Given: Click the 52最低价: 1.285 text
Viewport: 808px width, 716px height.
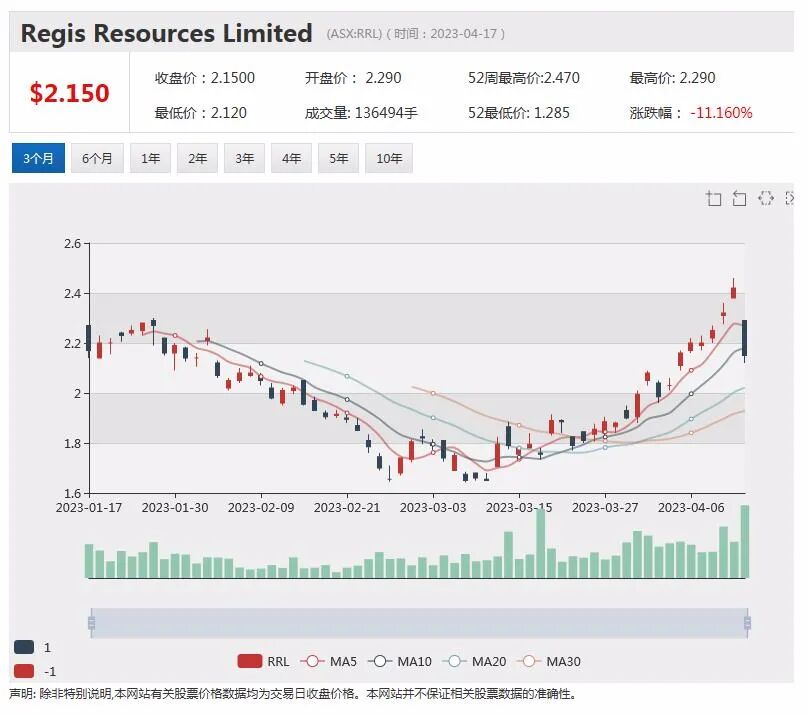Looking at the screenshot, I should coord(518,112).
